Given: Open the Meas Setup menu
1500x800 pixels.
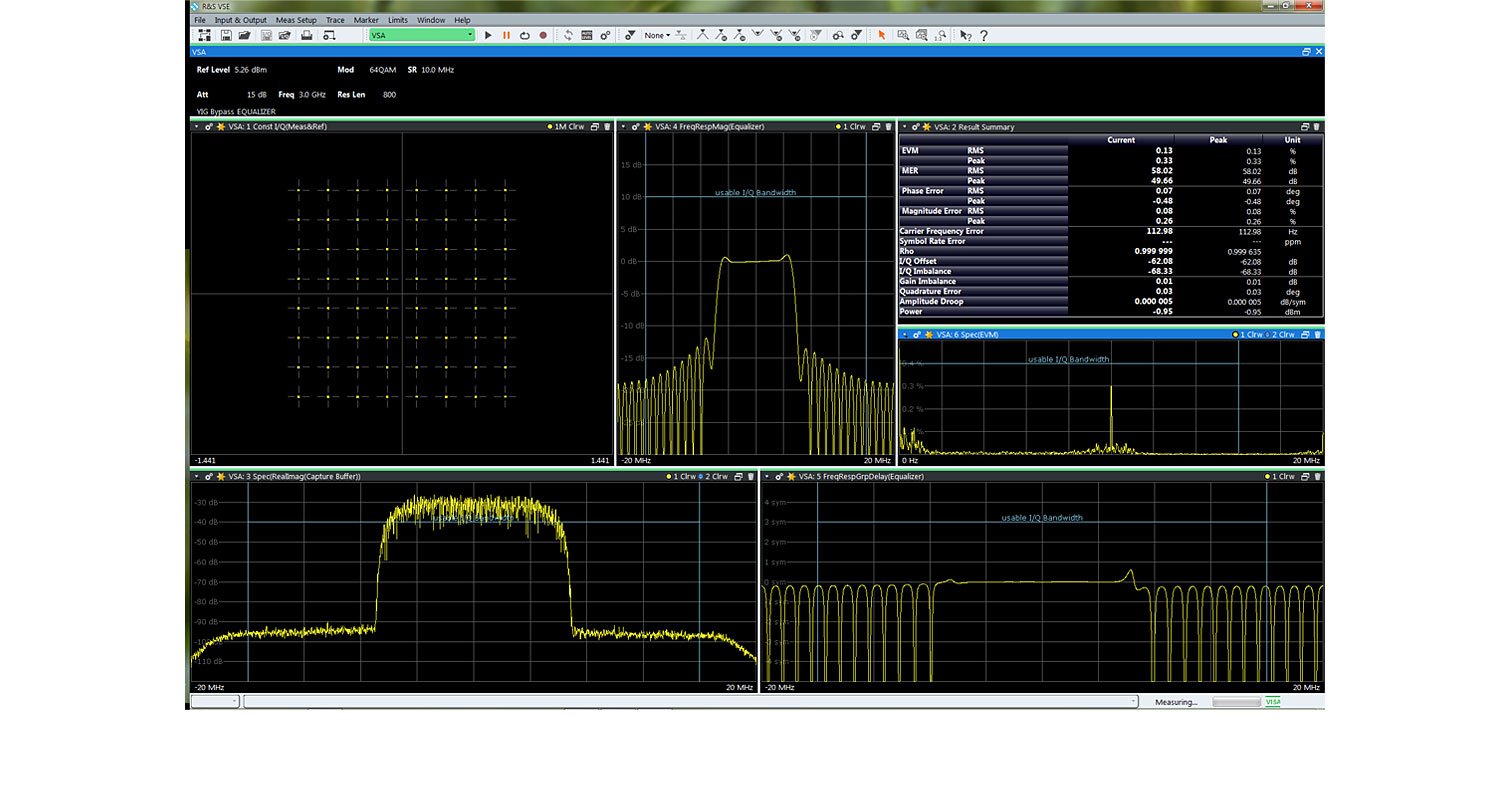Looking at the screenshot, I should click(296, 20).
